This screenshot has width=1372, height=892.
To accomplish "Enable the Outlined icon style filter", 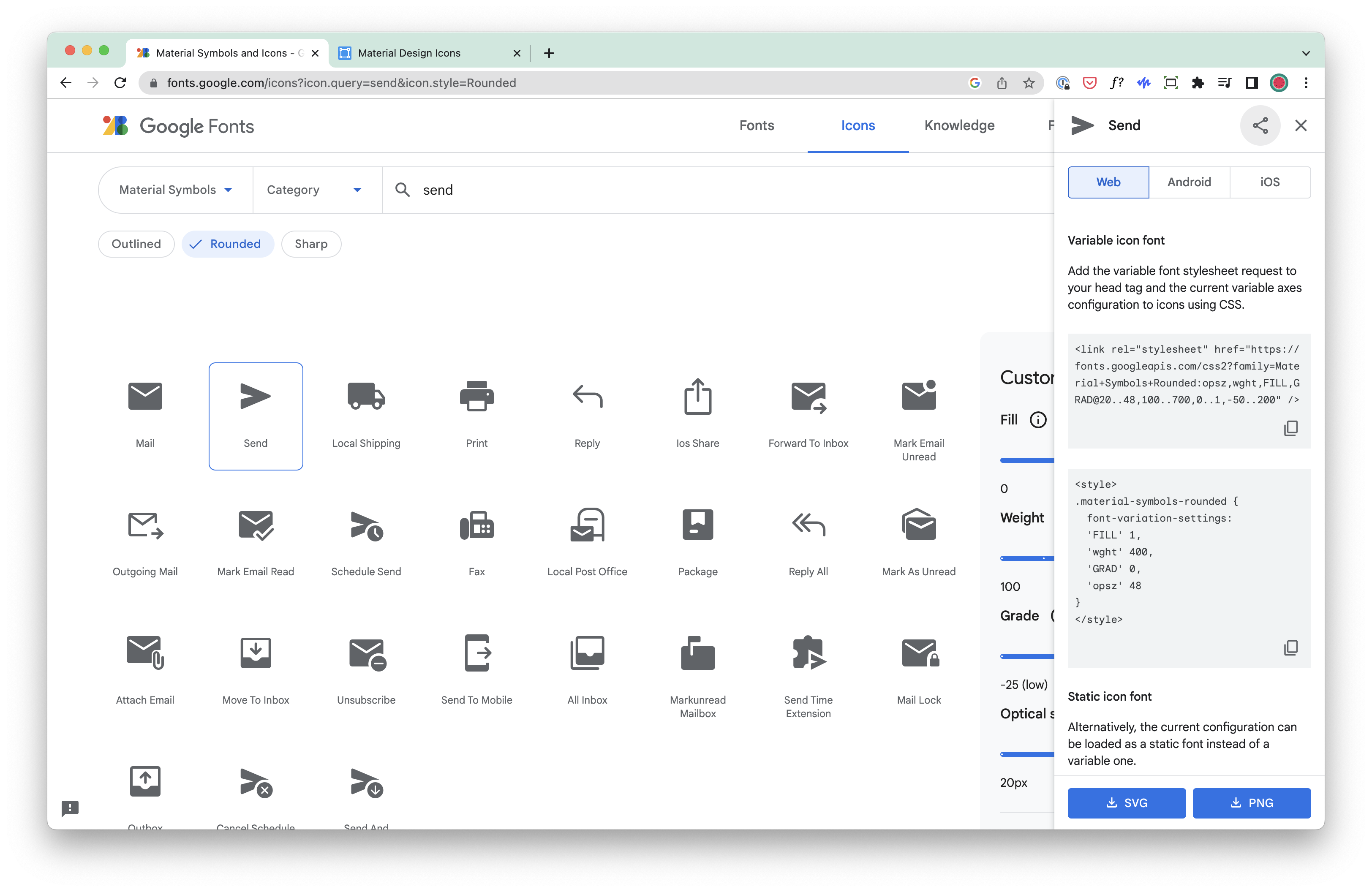I will [x=136, y=244].
